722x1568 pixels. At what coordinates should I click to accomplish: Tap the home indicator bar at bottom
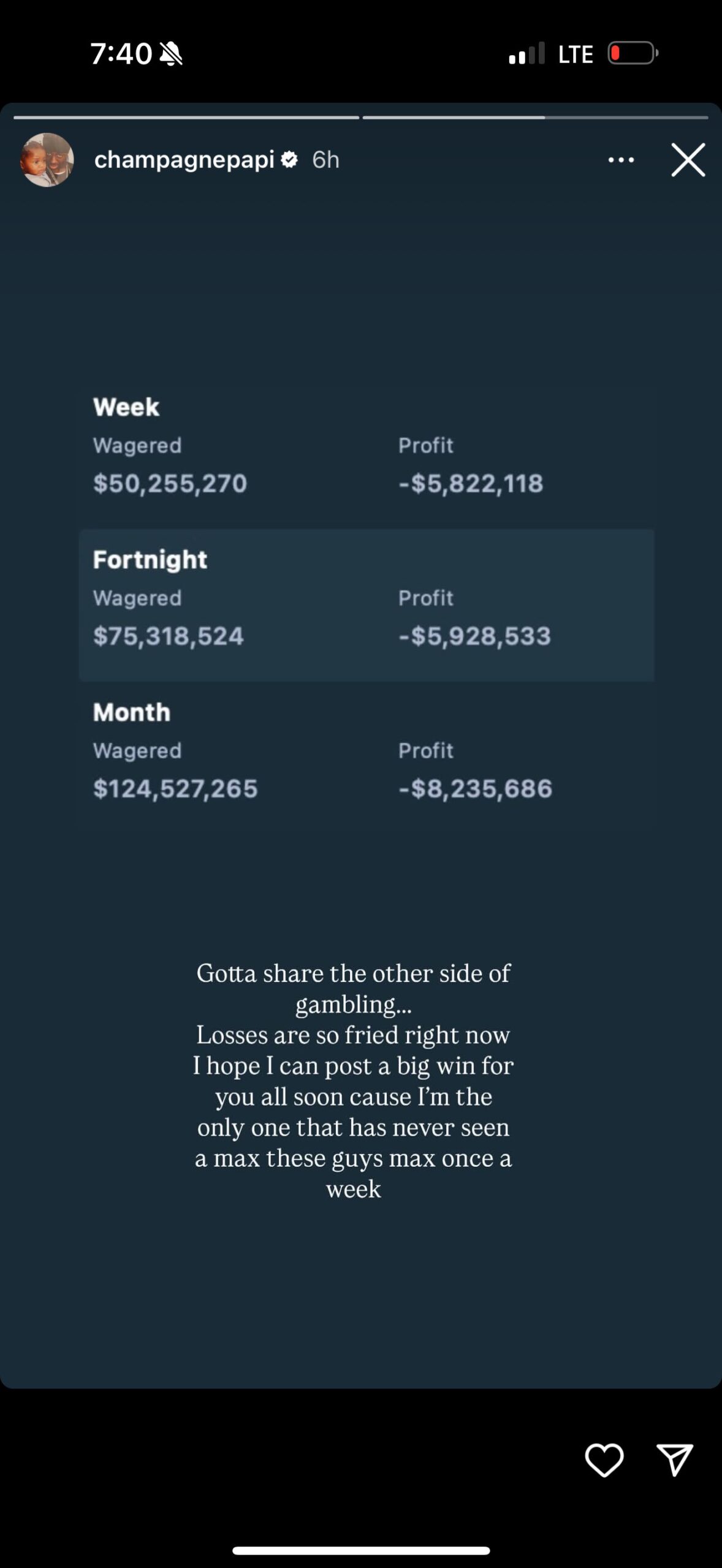point(361,1550)
